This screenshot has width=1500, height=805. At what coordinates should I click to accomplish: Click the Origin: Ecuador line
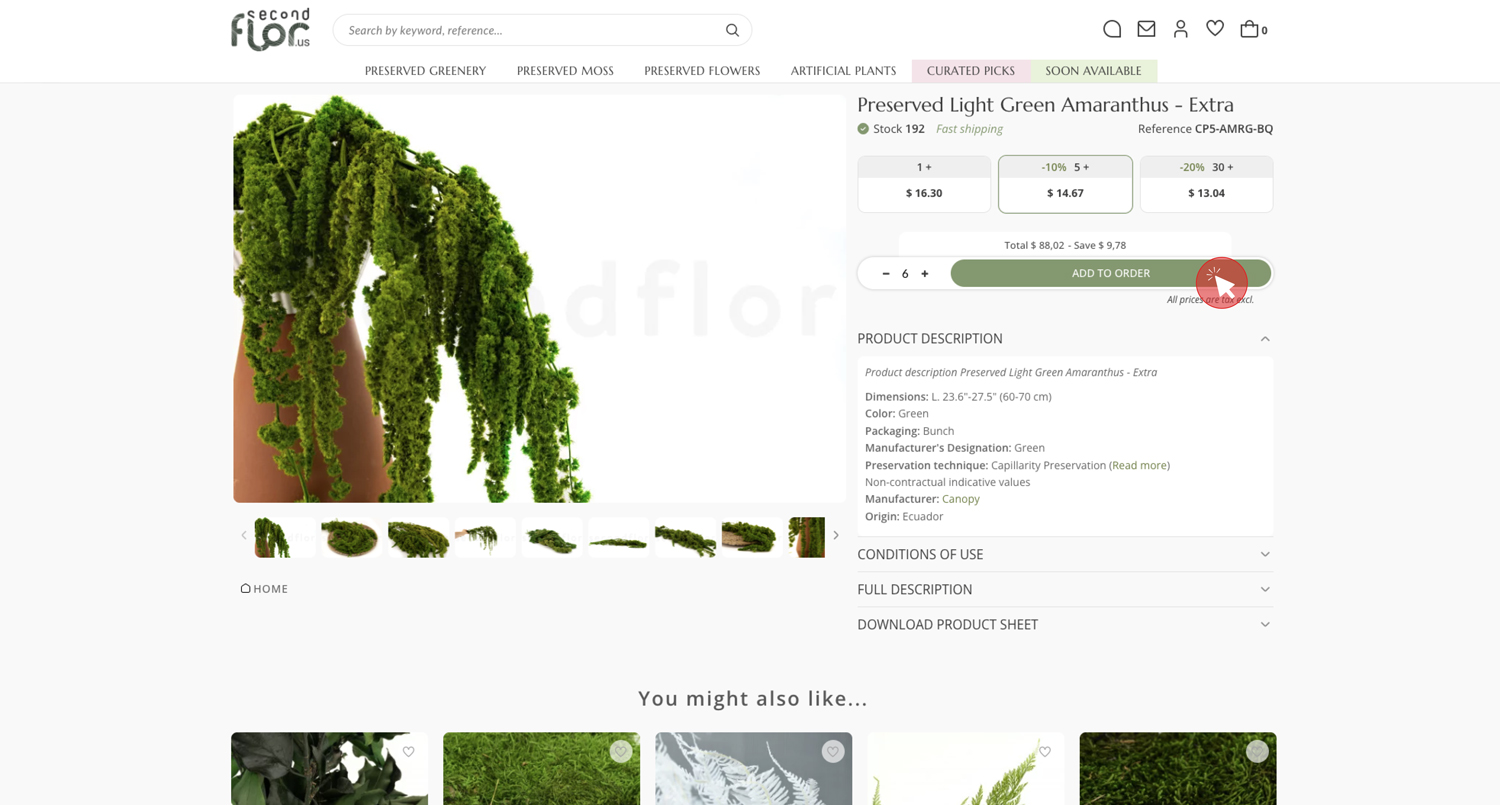click(x=904, y=516)
